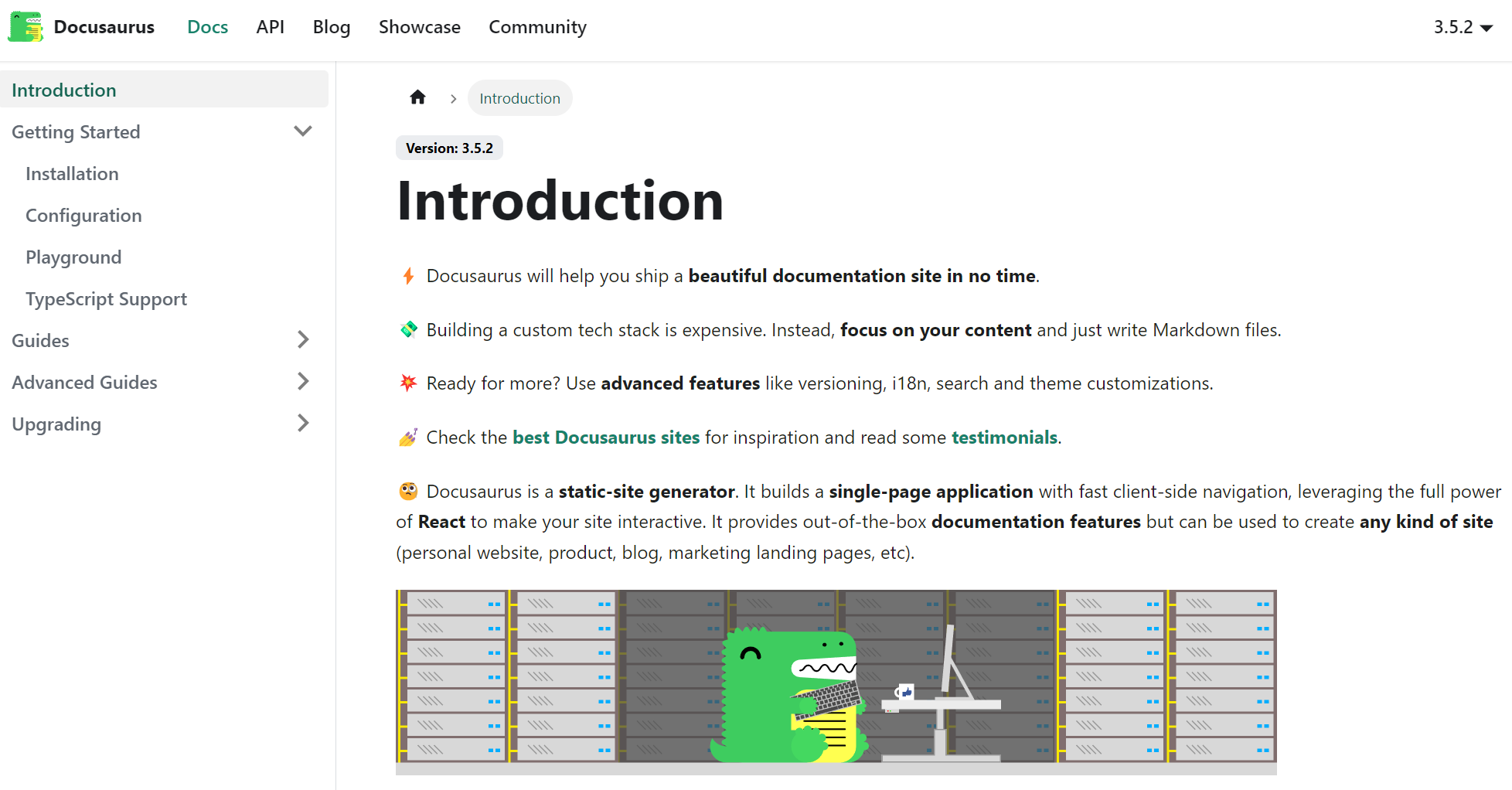
Task: Click the Introduction page heading
Action: pos(560,201)
